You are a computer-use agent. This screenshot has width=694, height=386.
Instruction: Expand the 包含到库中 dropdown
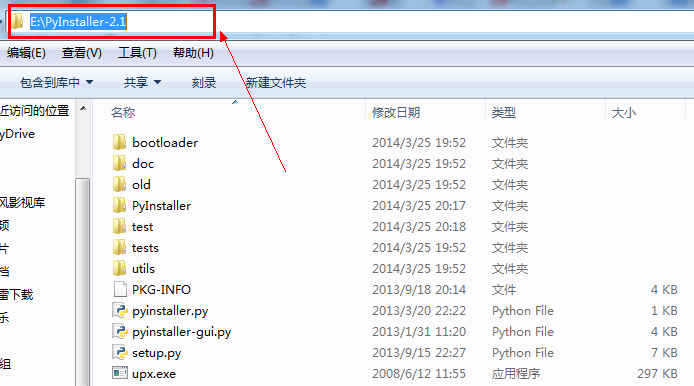(56, 82)
